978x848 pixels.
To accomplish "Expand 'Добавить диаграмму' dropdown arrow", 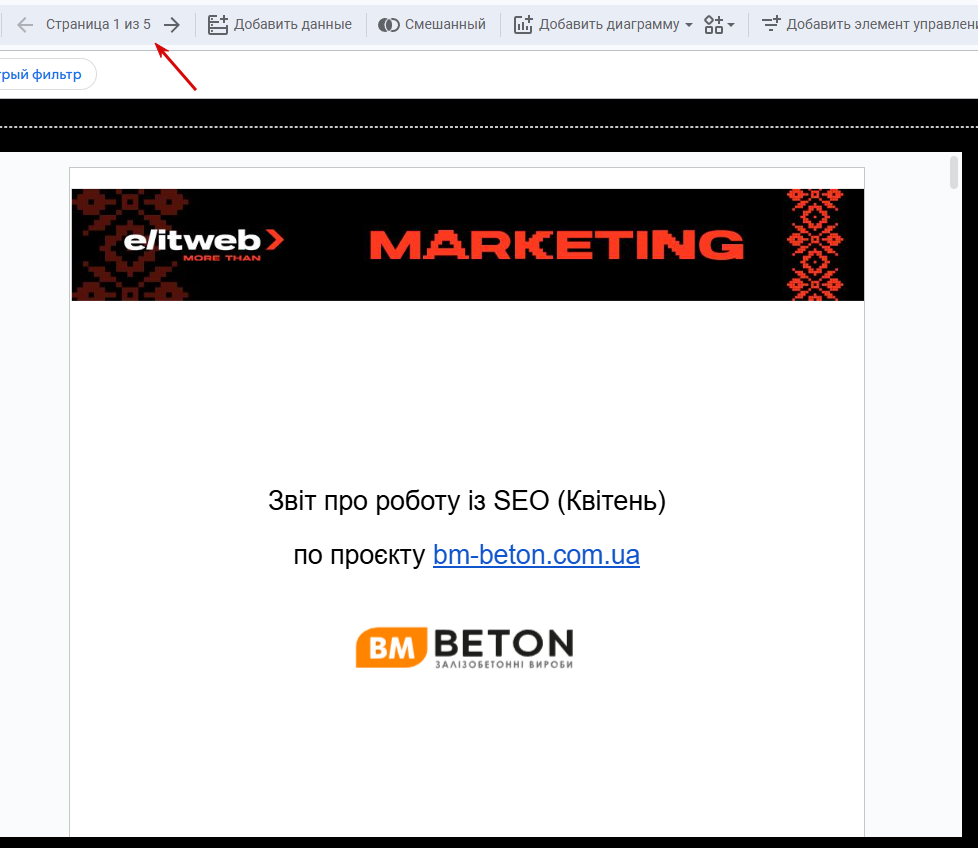I will point(689,25).
